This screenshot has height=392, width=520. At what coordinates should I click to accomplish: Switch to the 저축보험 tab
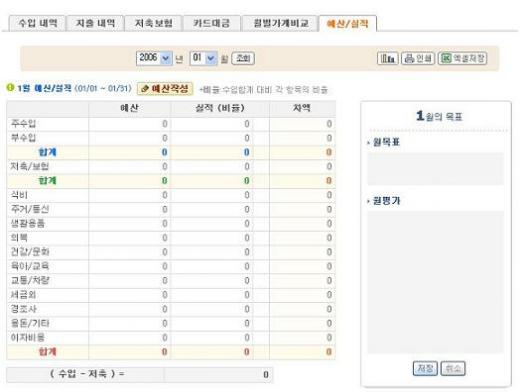(153, 23)
